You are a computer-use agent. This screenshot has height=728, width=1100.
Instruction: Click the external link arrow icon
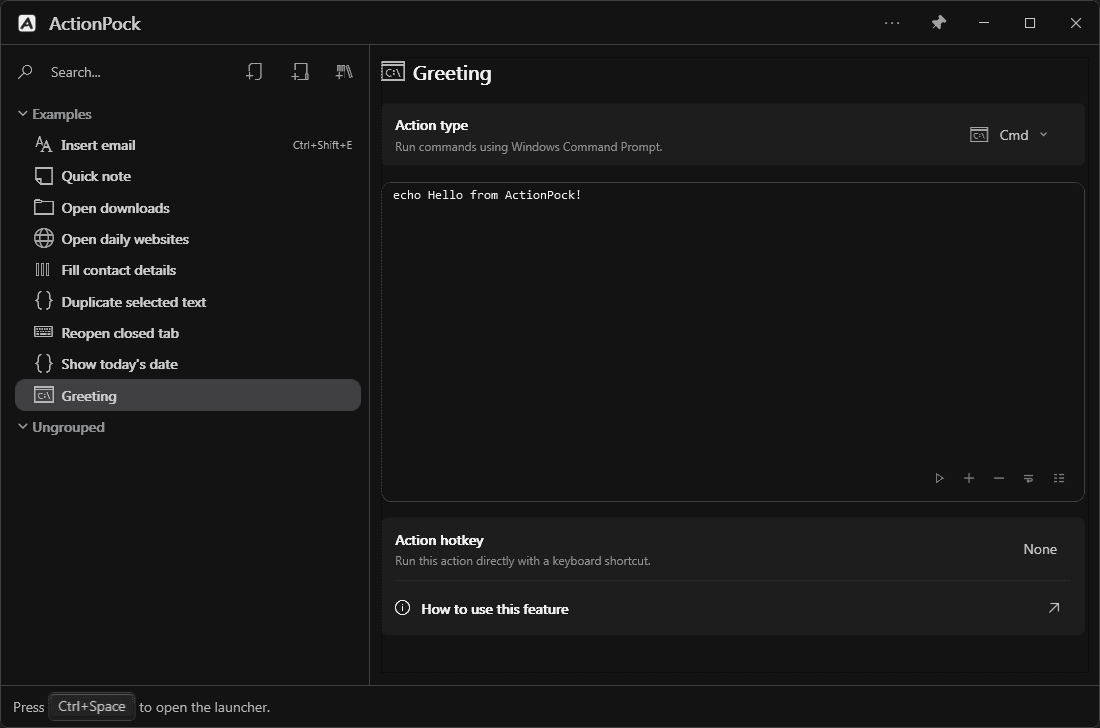pyautogui.click(x=1054, y=608)
